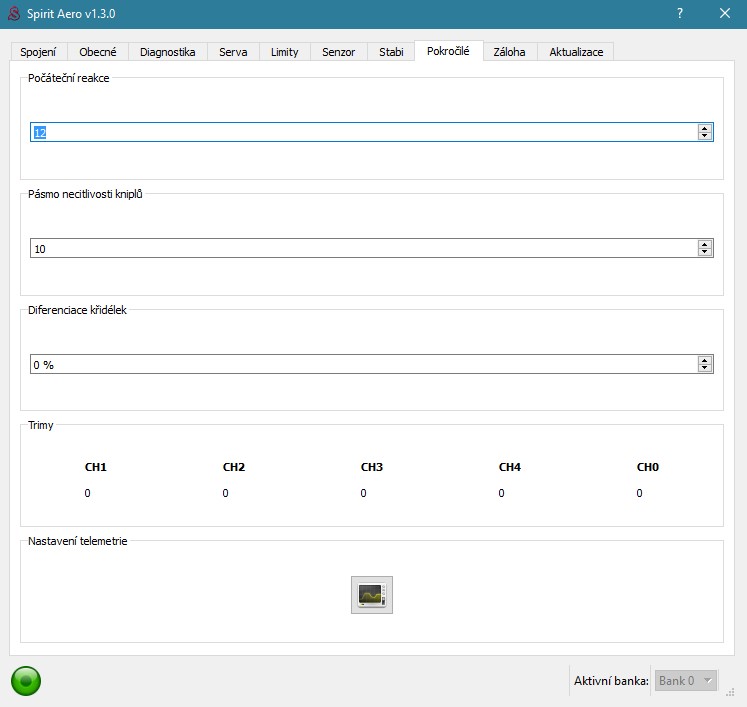Click the question mark help button
The width and height of the screenshot is (747, 707).
tap(680, 13)
